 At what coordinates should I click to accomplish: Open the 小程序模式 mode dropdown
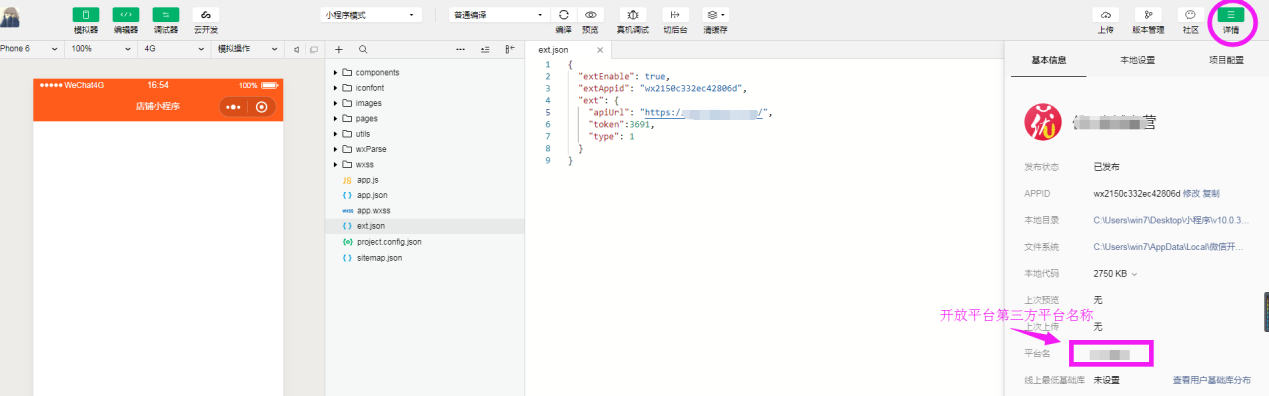(x=371, y=15)
